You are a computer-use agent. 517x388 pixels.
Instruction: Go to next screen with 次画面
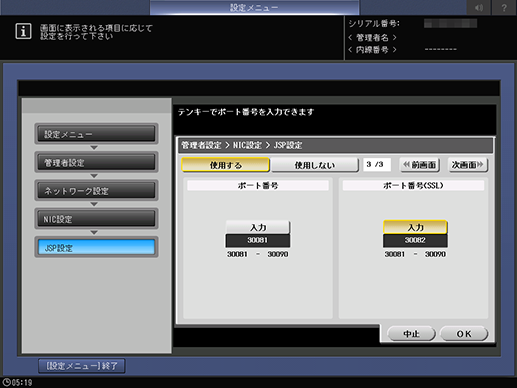[468, 165]
